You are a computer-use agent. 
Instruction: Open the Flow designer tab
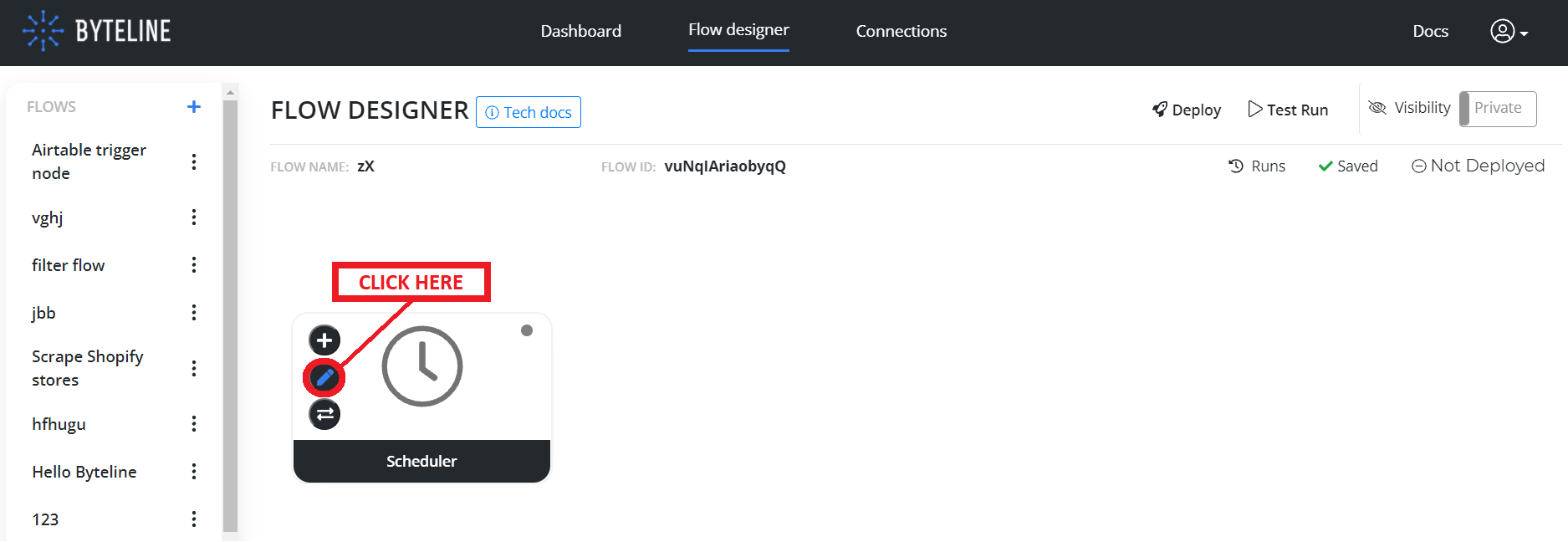click(x=738, y=30)
